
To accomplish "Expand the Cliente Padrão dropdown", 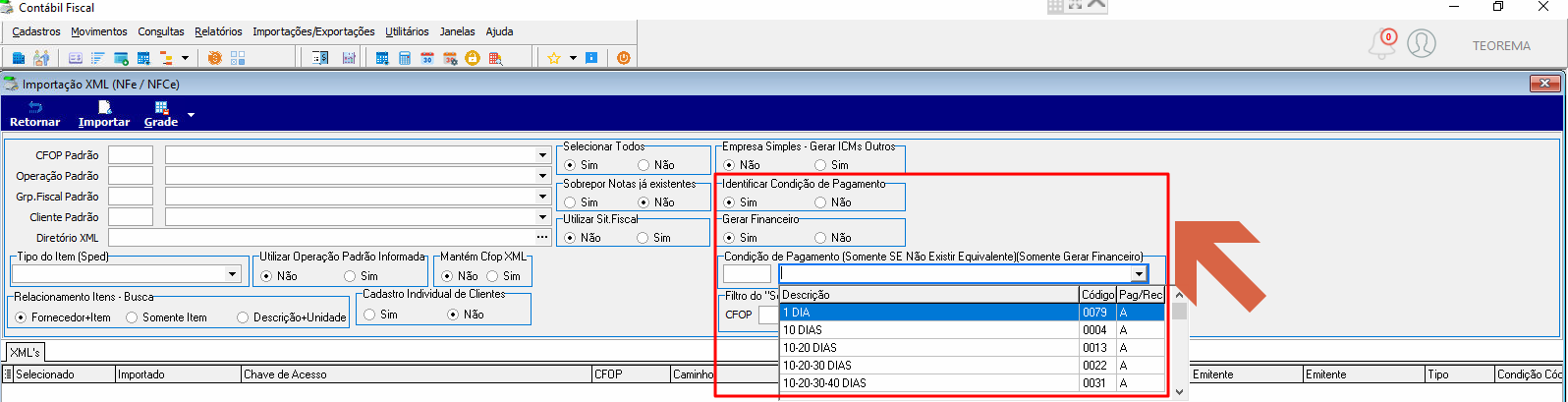I will click(543, 217).
